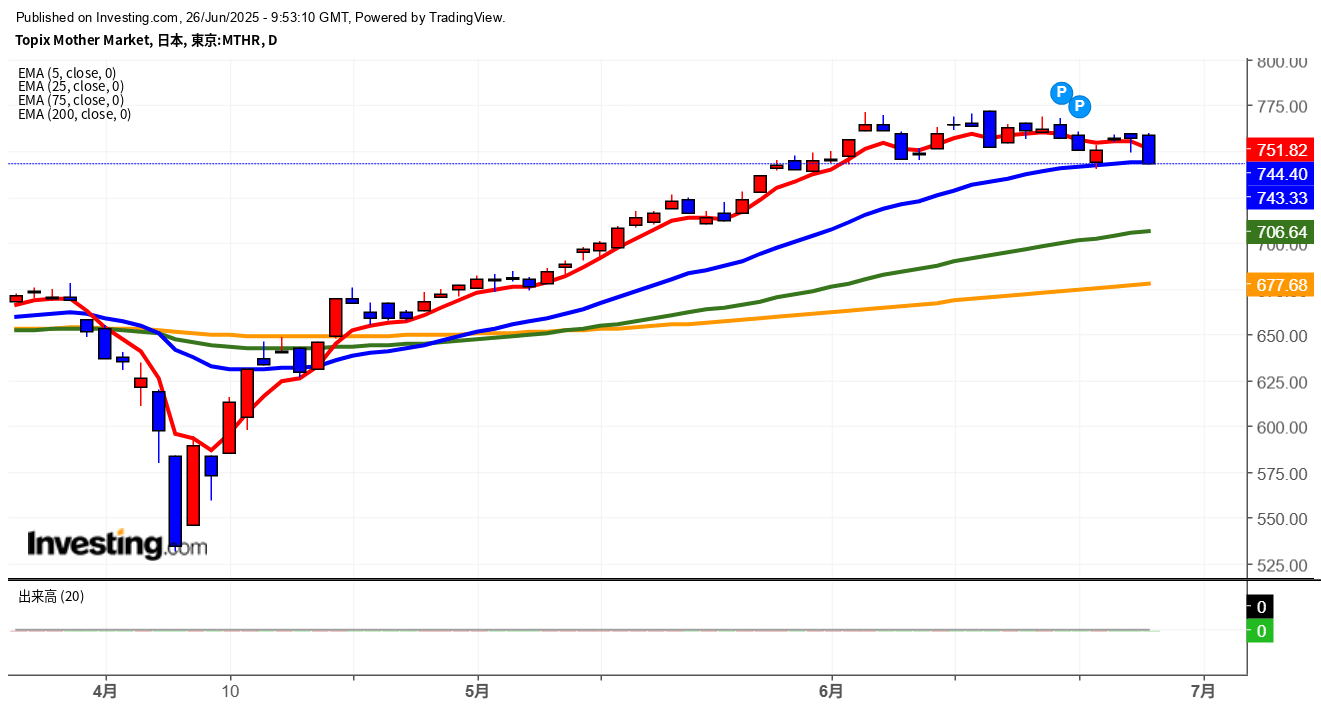The height and width of the screenshot is (708, 1321).
Task: Select the EMA (200, close, 0) legend
Action: coord(74,114)
